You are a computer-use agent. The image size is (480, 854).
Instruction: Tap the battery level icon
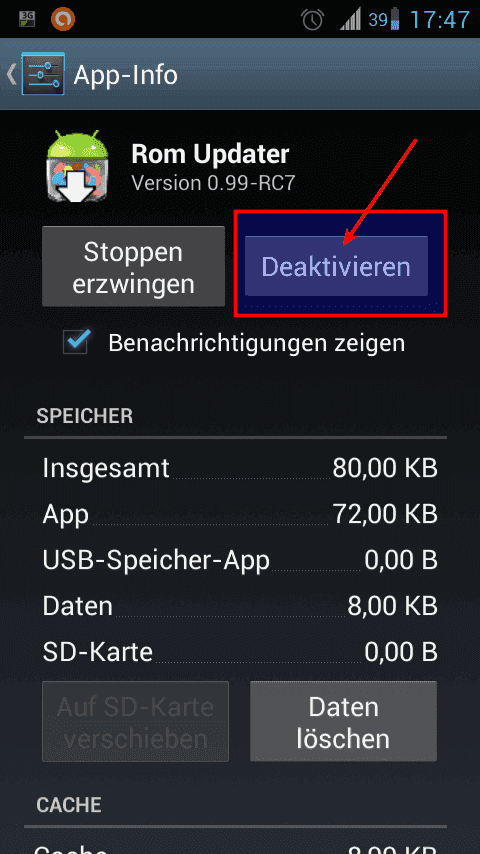395,20
